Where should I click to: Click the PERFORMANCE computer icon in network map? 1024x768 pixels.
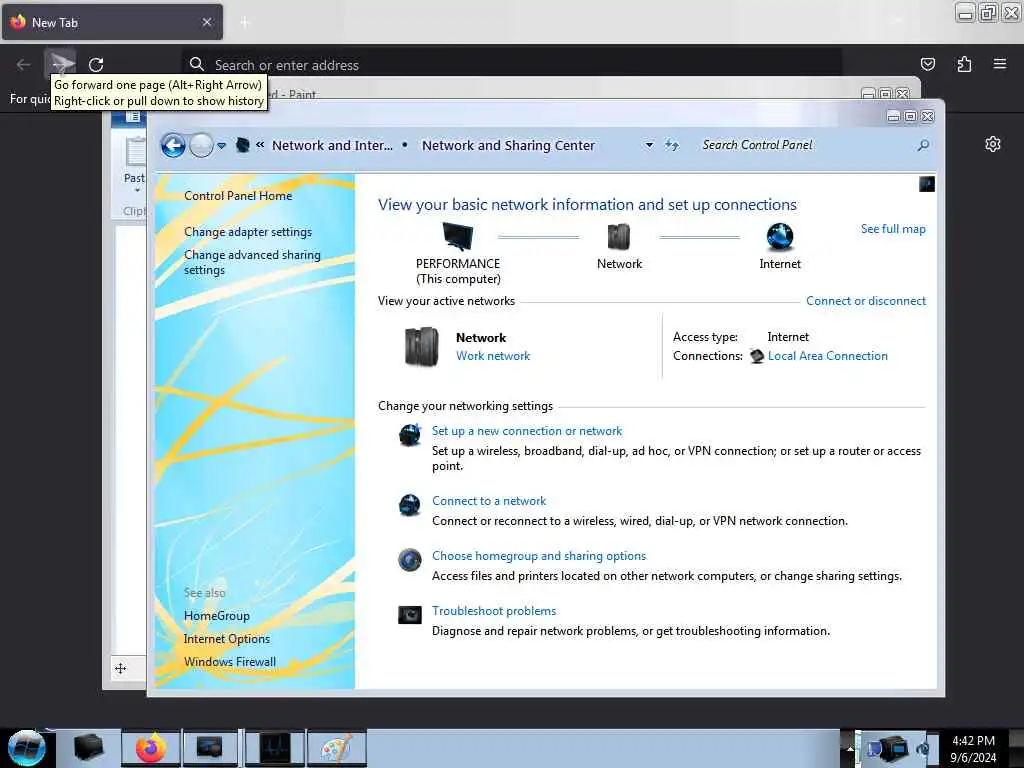[x=458, y=236]
